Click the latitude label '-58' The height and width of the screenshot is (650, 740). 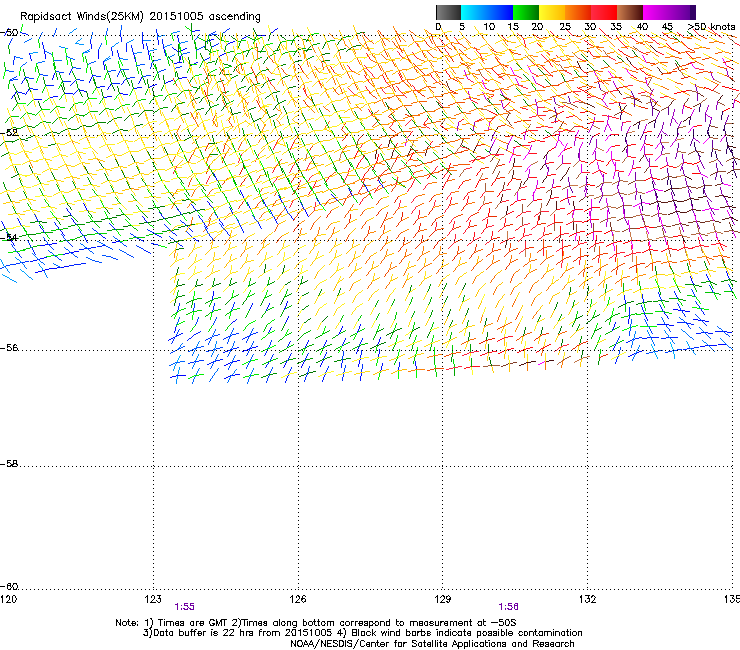point(9,464)
